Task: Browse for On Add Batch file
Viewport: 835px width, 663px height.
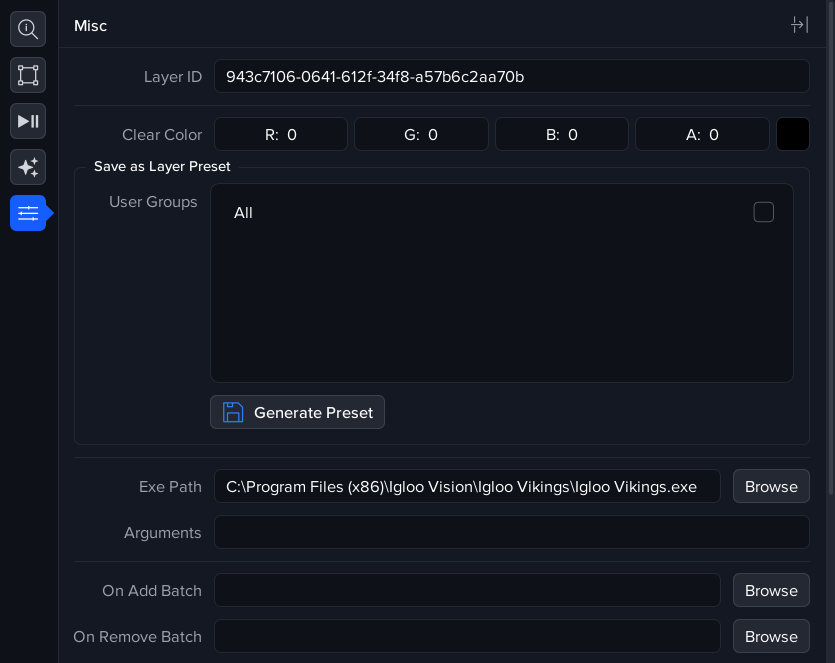Action: click(x=770, y=591)
